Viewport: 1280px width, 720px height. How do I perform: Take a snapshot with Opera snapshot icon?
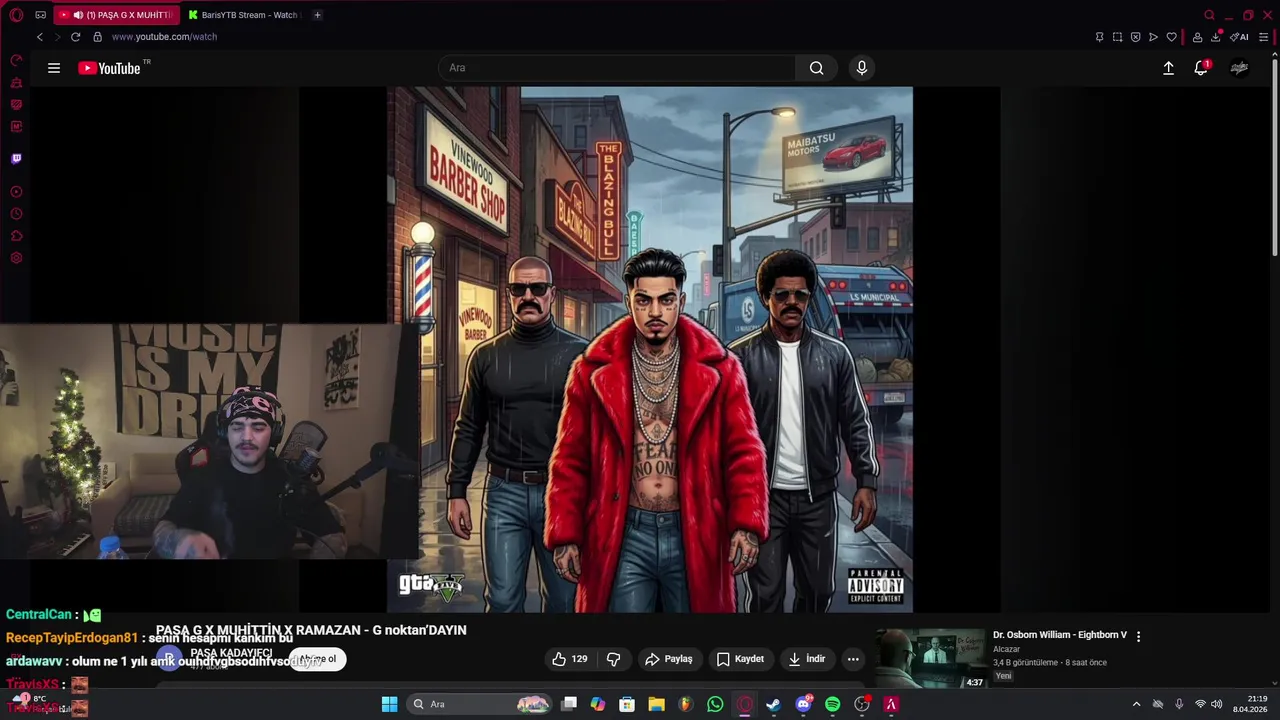1117,37
